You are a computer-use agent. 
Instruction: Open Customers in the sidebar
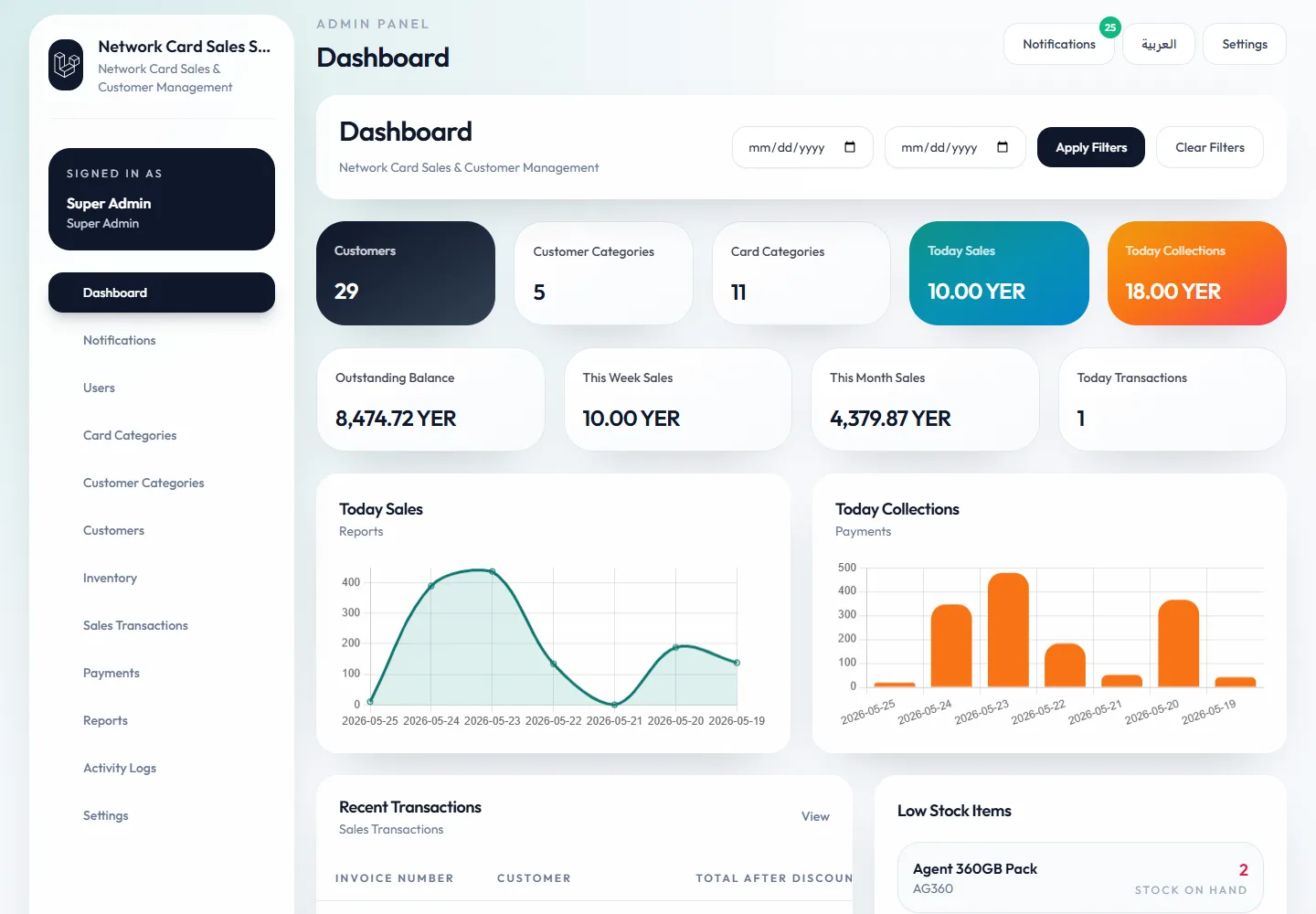coord(162,530)
